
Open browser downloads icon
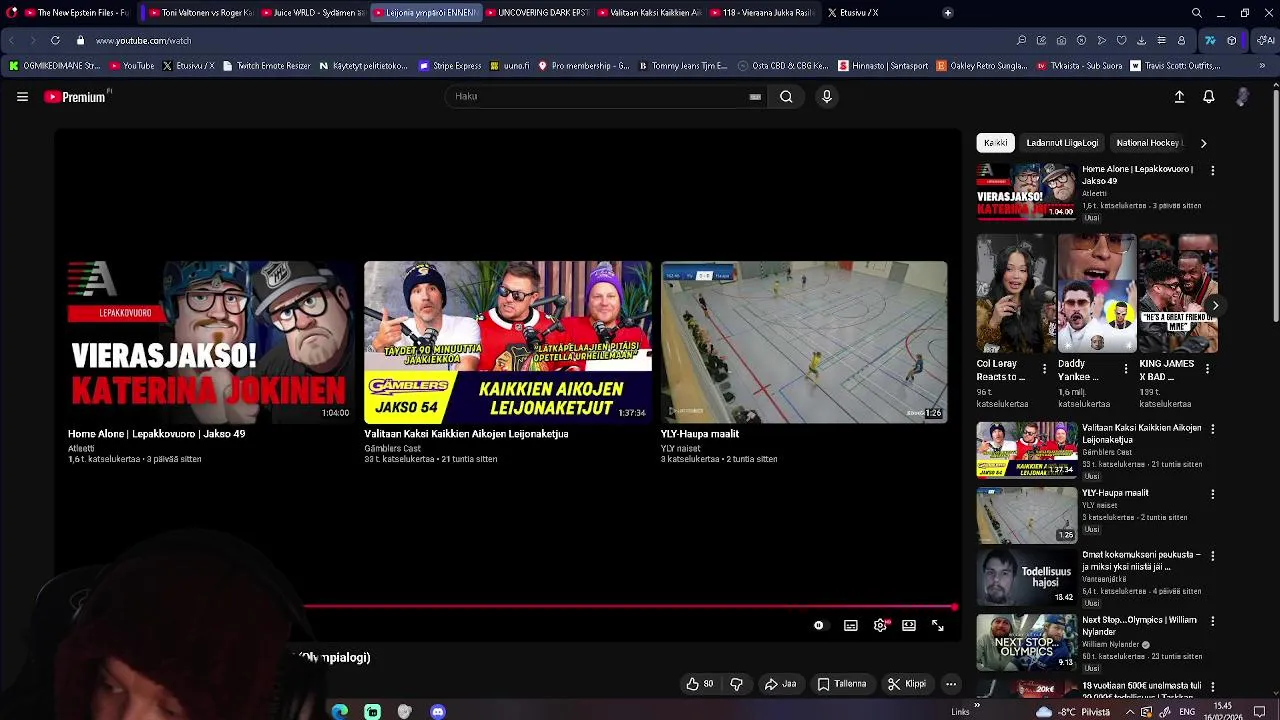point(1141,41)
